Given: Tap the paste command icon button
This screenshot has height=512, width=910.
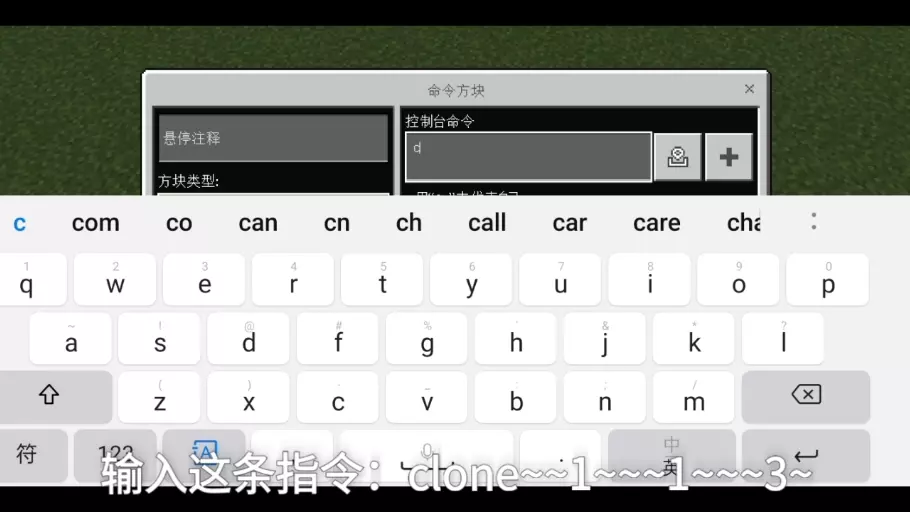Looking at the screenshot, I should (677, 157).
